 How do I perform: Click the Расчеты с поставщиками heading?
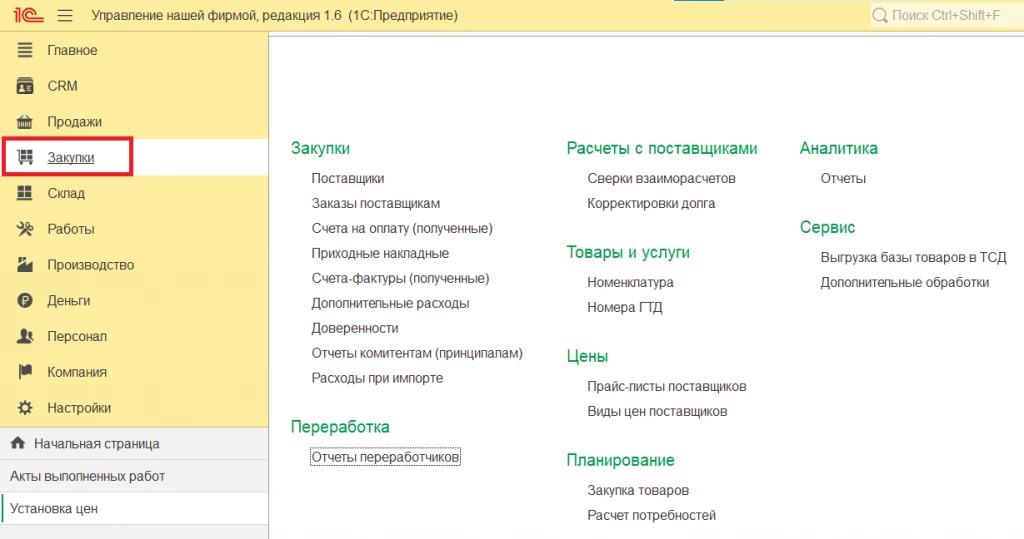tap(662, 148)
